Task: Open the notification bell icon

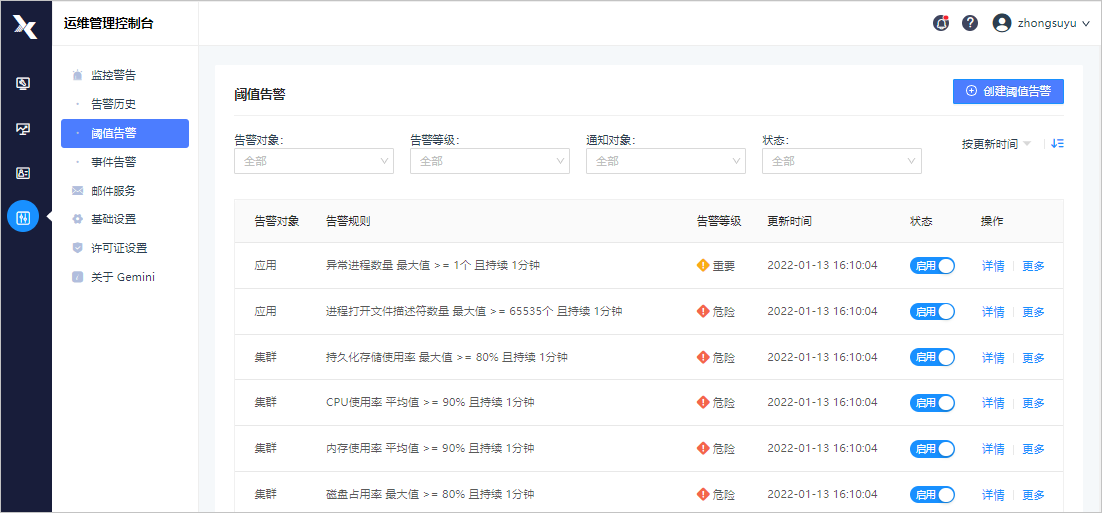Action: [940, 23]
